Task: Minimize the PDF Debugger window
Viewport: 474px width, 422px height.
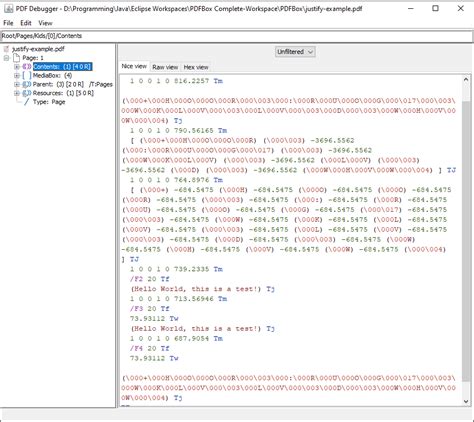Action: (x=411, y=8)
